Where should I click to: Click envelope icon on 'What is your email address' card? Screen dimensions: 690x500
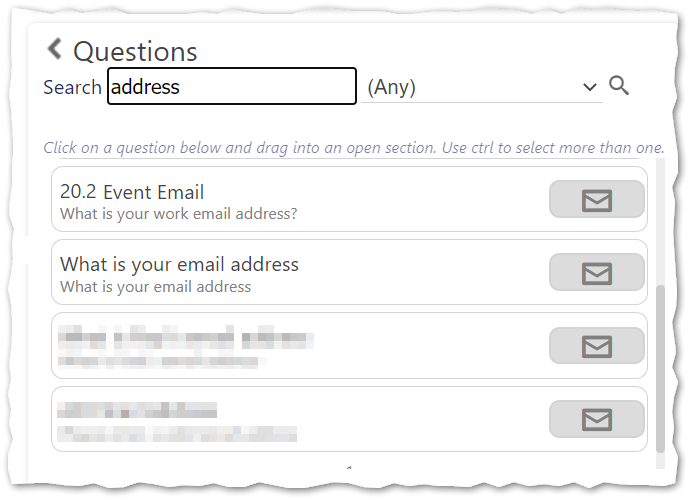tap(596, 272)
